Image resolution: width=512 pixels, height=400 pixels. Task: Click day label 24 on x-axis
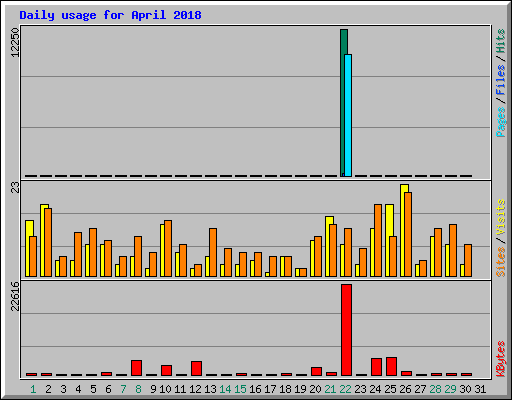tap(375, 389)
